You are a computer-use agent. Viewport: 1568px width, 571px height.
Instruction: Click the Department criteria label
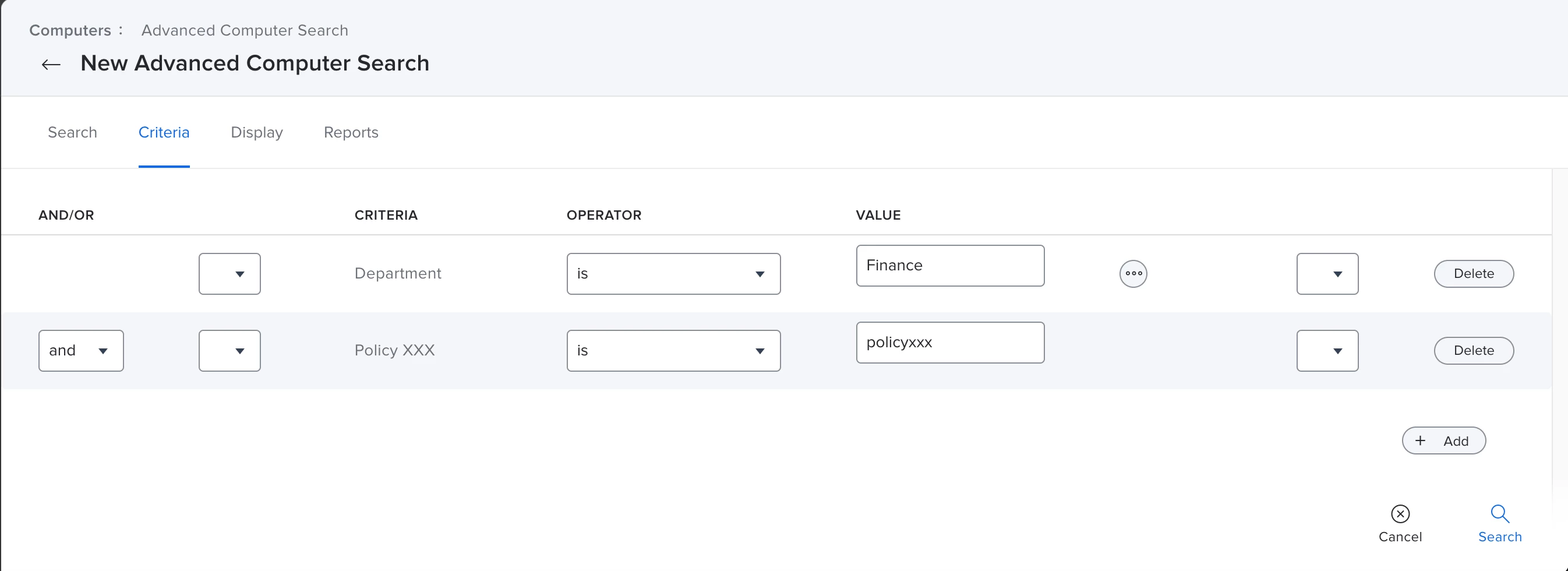coord(397,273)
